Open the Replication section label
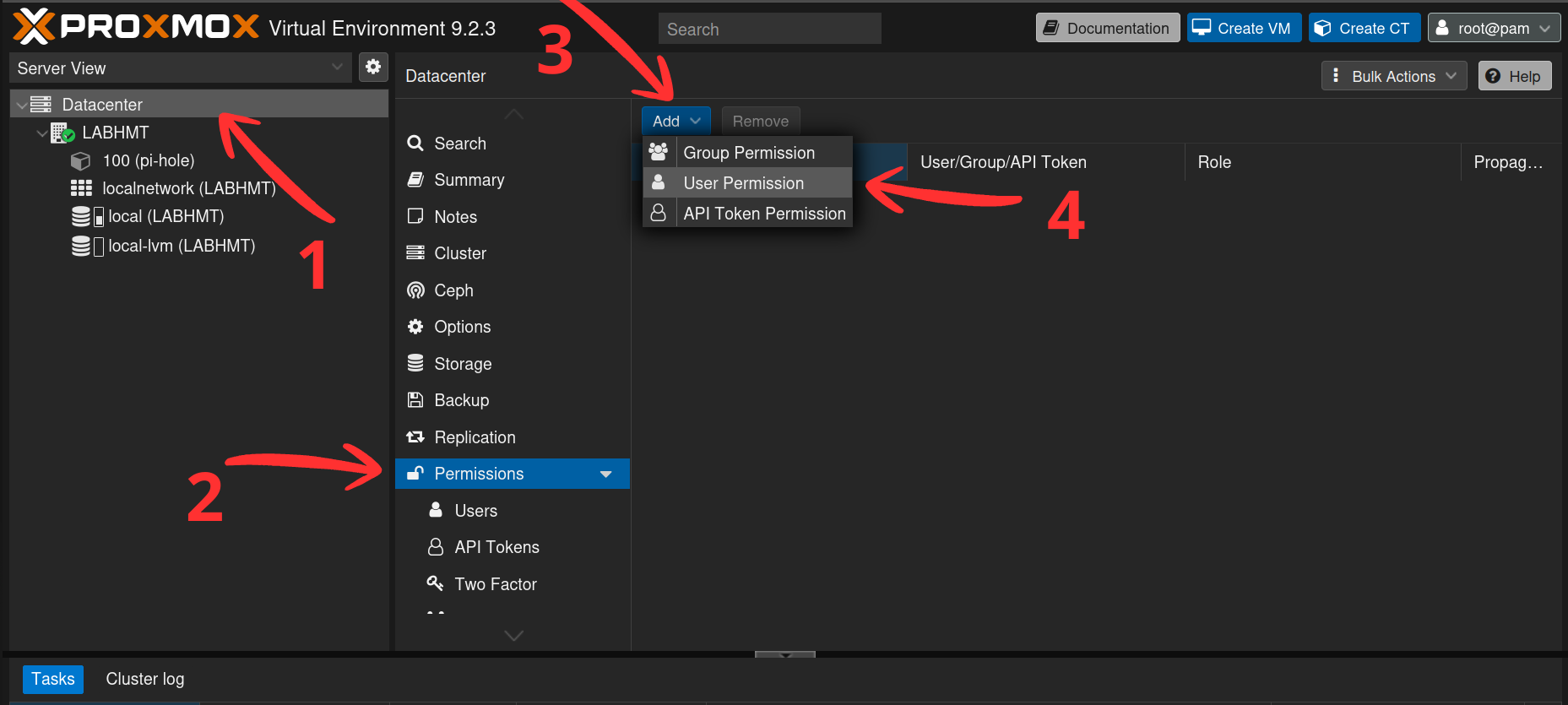 (x=475, y=437)
